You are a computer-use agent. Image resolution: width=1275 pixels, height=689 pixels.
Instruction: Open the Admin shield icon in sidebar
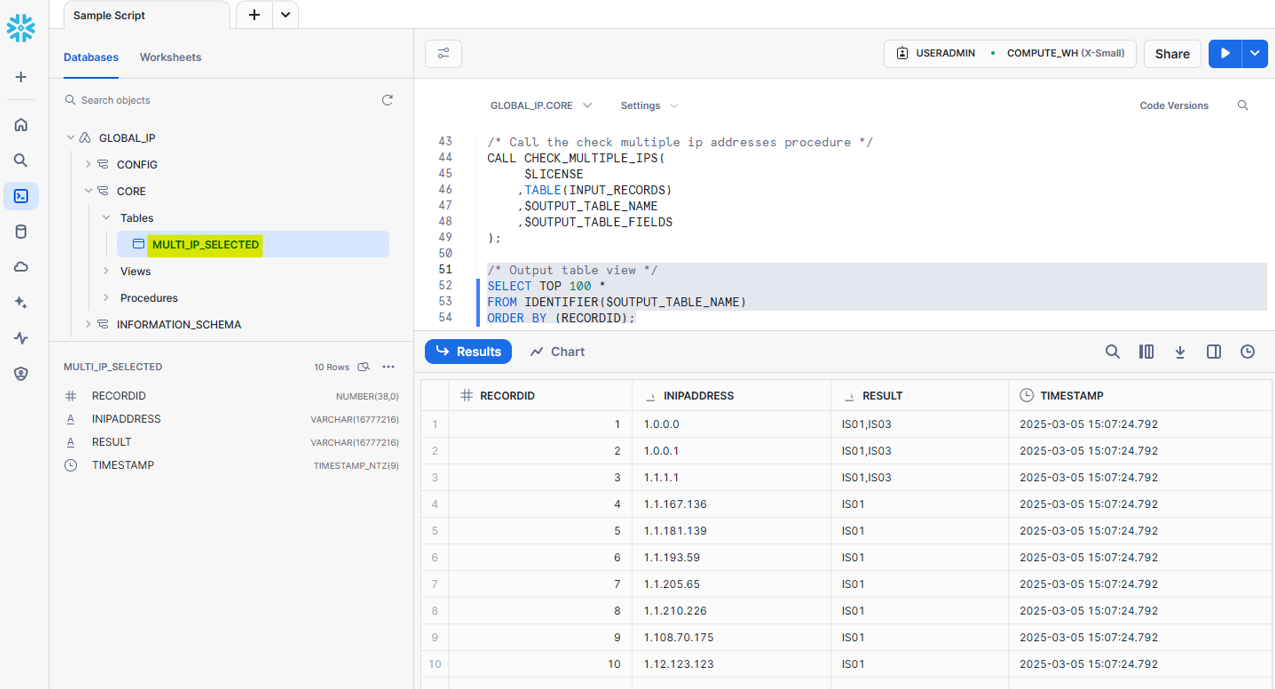(x=21, y=374)
